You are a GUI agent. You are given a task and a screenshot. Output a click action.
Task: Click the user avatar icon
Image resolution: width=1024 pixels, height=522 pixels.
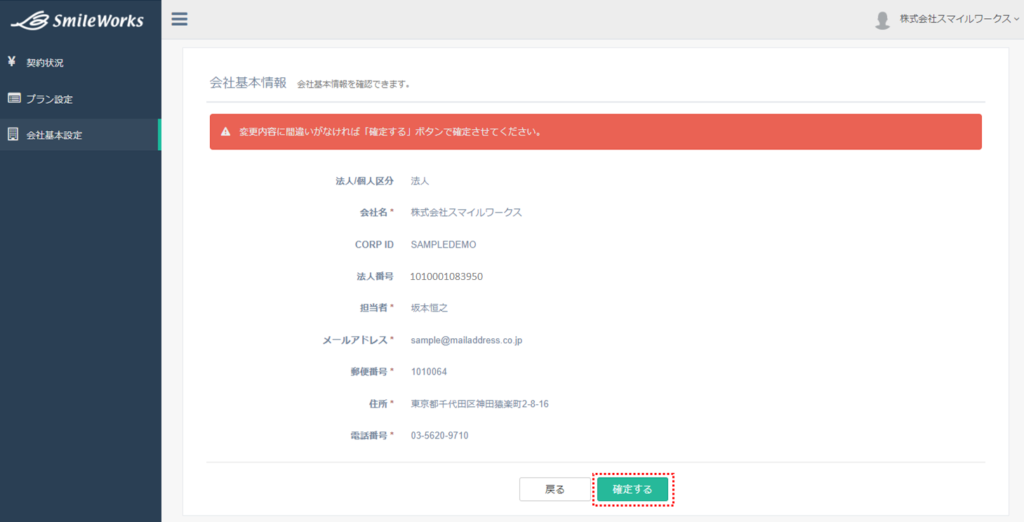(882, 20)
